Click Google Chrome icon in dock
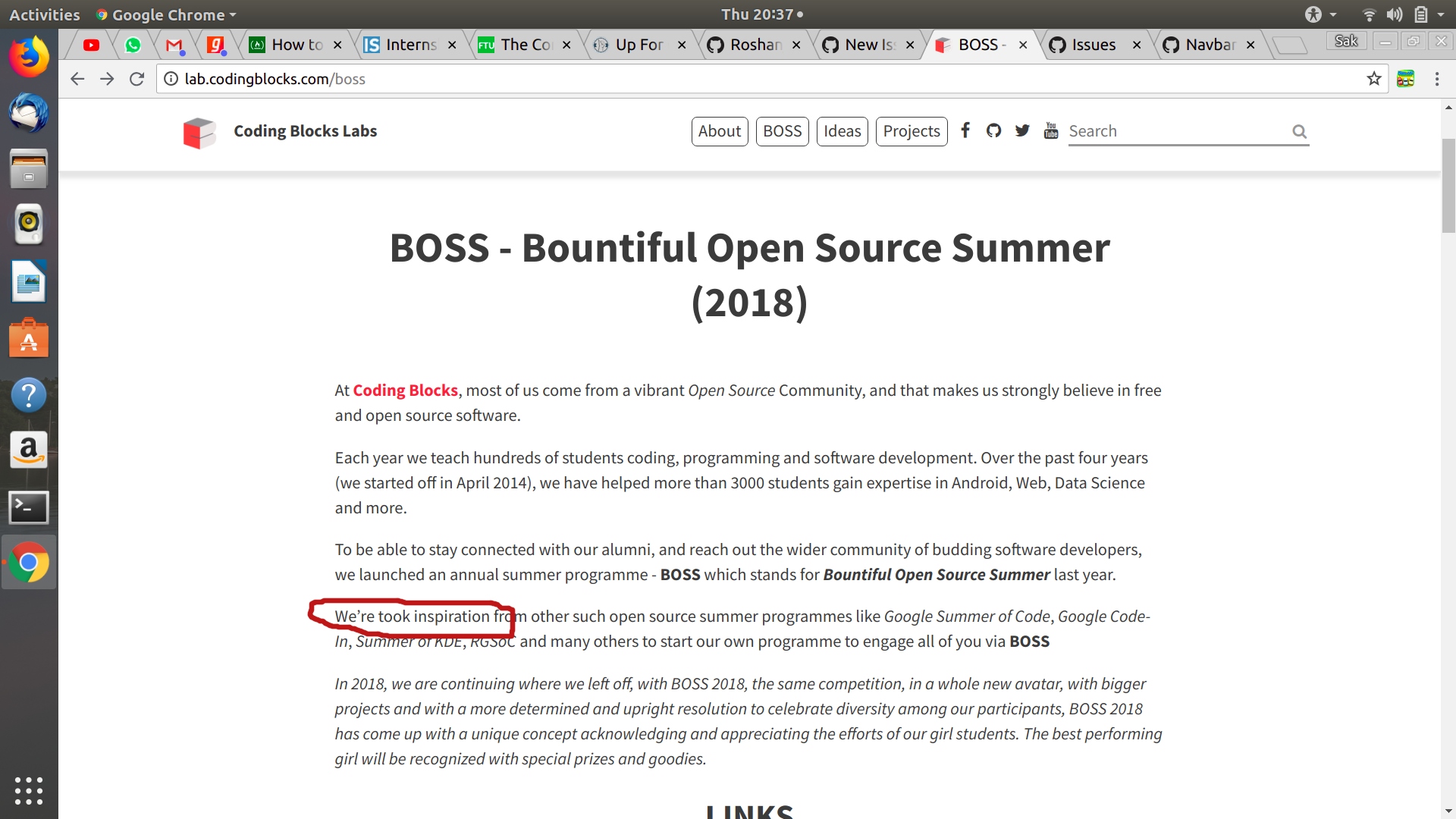 pos(29,563)
